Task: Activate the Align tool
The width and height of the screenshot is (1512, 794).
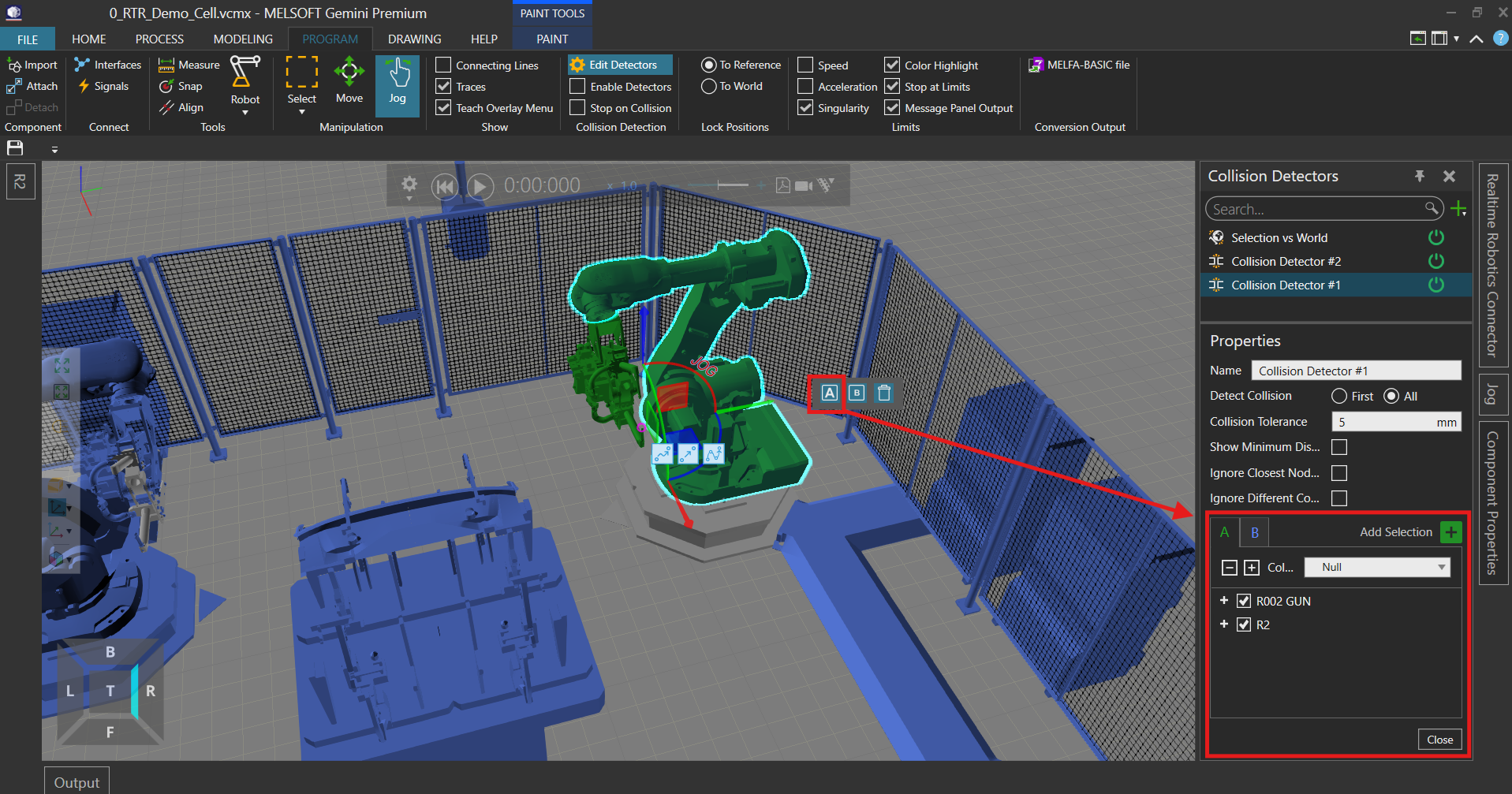Action: coord(181,107)
